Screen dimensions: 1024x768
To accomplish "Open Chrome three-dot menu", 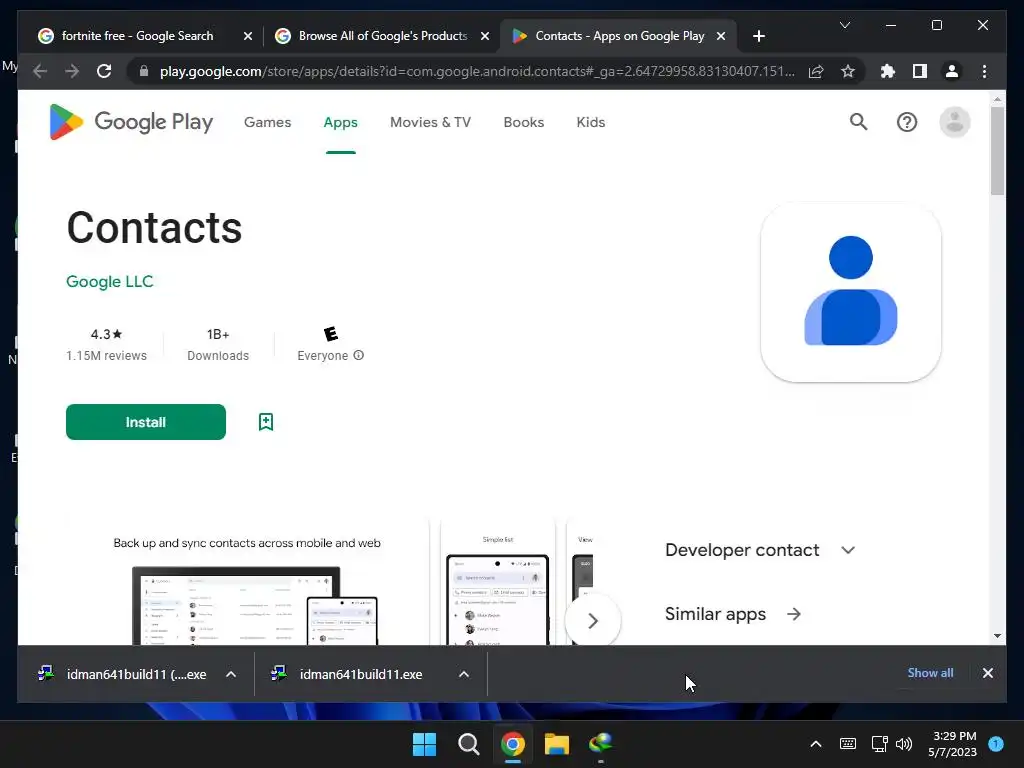I will pos(984,71).
